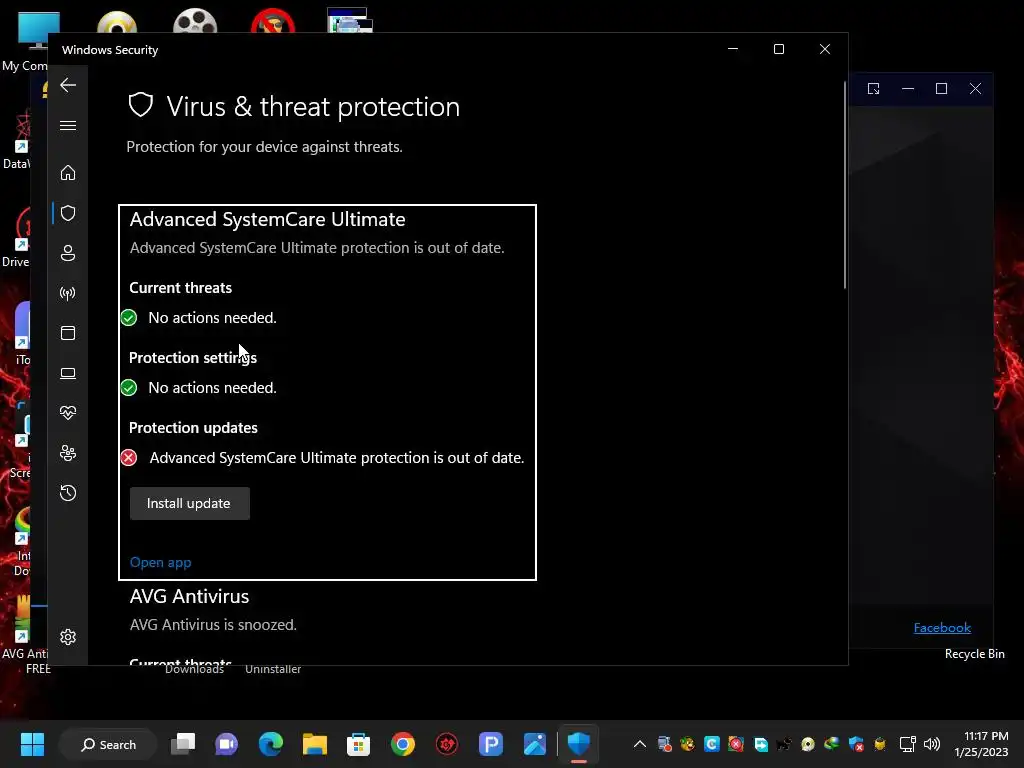The height and width of the screenshot is (768, 1024).
Task: Open the Photos app on taskbar
Action: 534,744
